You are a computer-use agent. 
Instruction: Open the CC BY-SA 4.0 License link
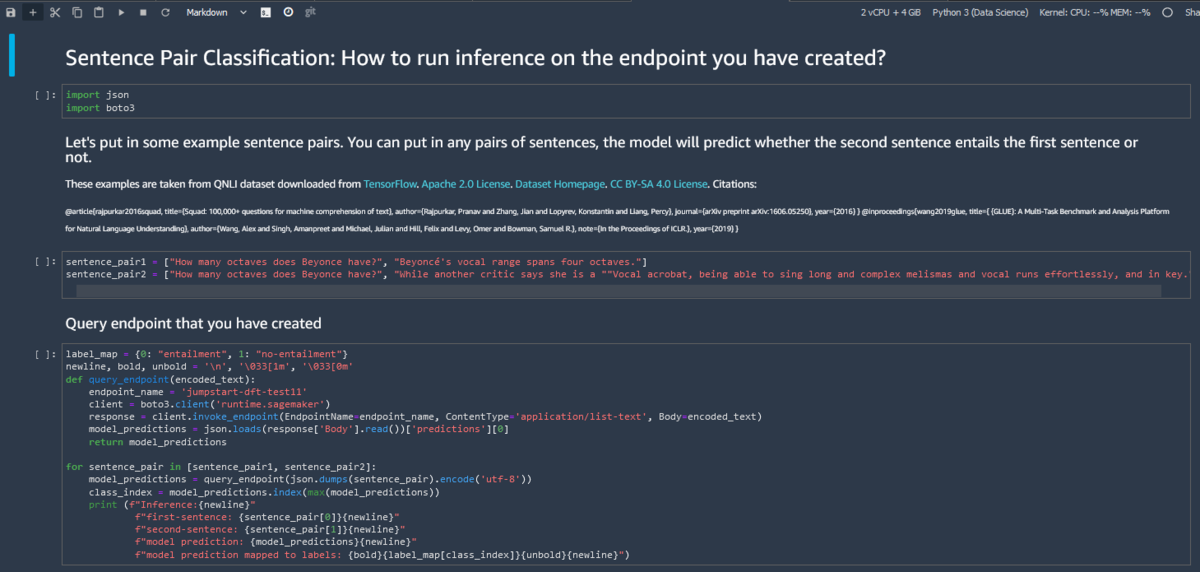[660, 184]
